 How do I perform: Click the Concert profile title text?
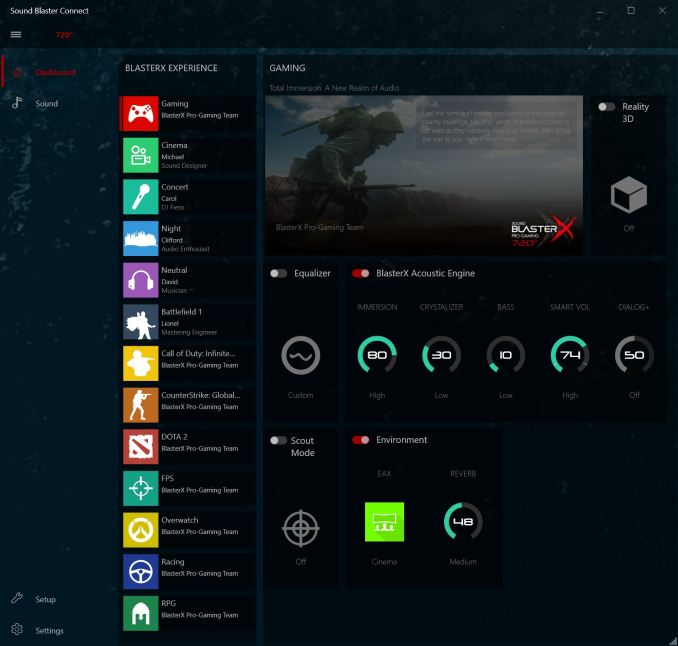(x=175, y=187)
